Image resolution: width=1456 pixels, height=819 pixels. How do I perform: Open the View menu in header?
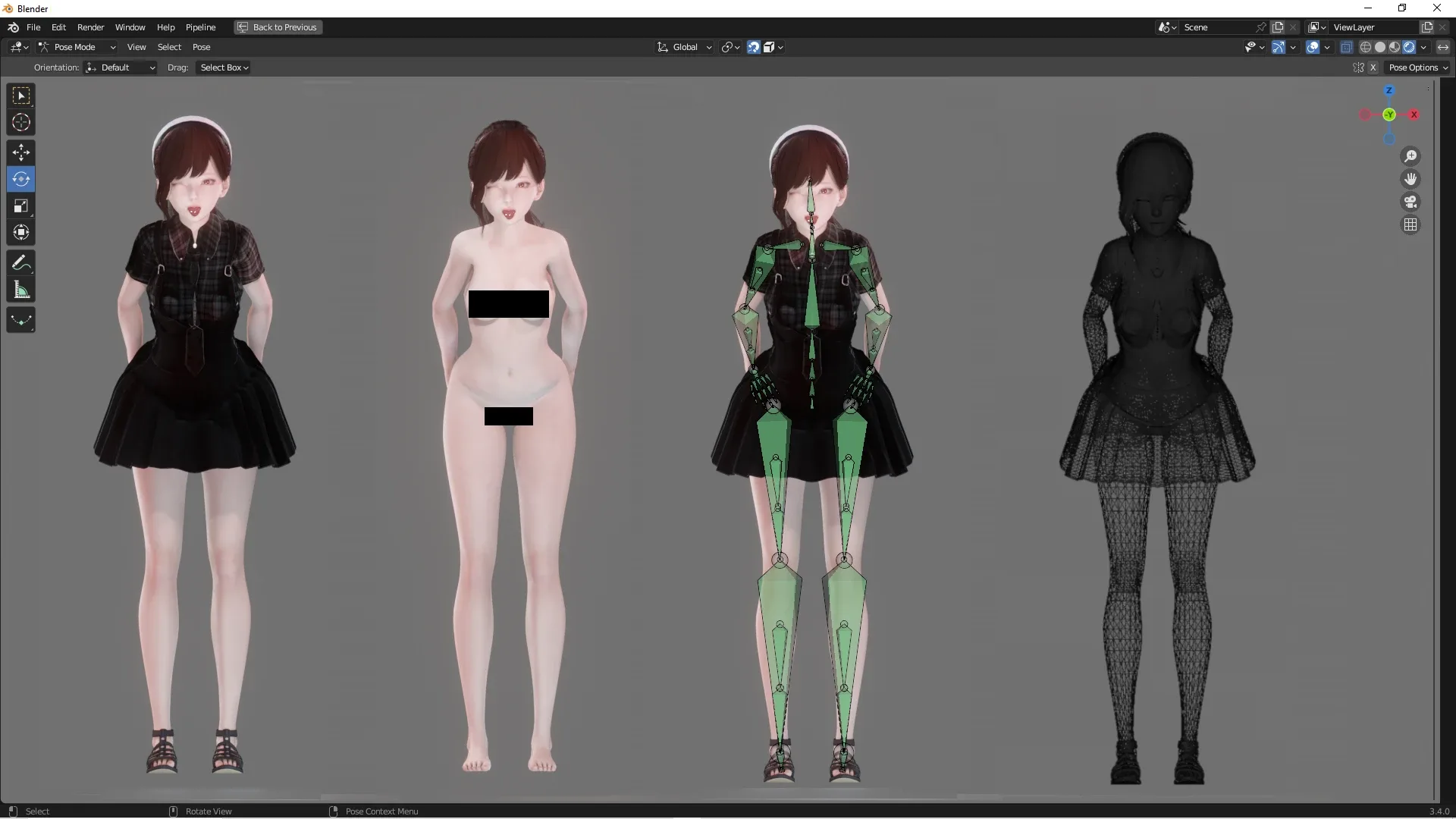coord(135,47)
